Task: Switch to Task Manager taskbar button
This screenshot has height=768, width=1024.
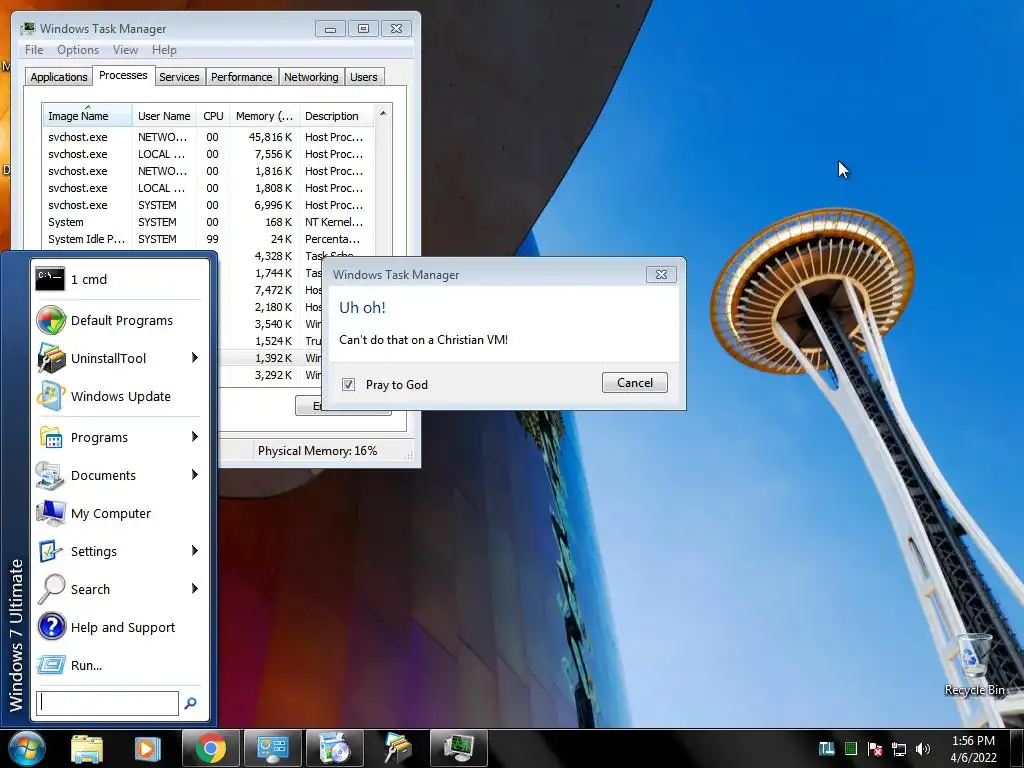Action: 458,749
